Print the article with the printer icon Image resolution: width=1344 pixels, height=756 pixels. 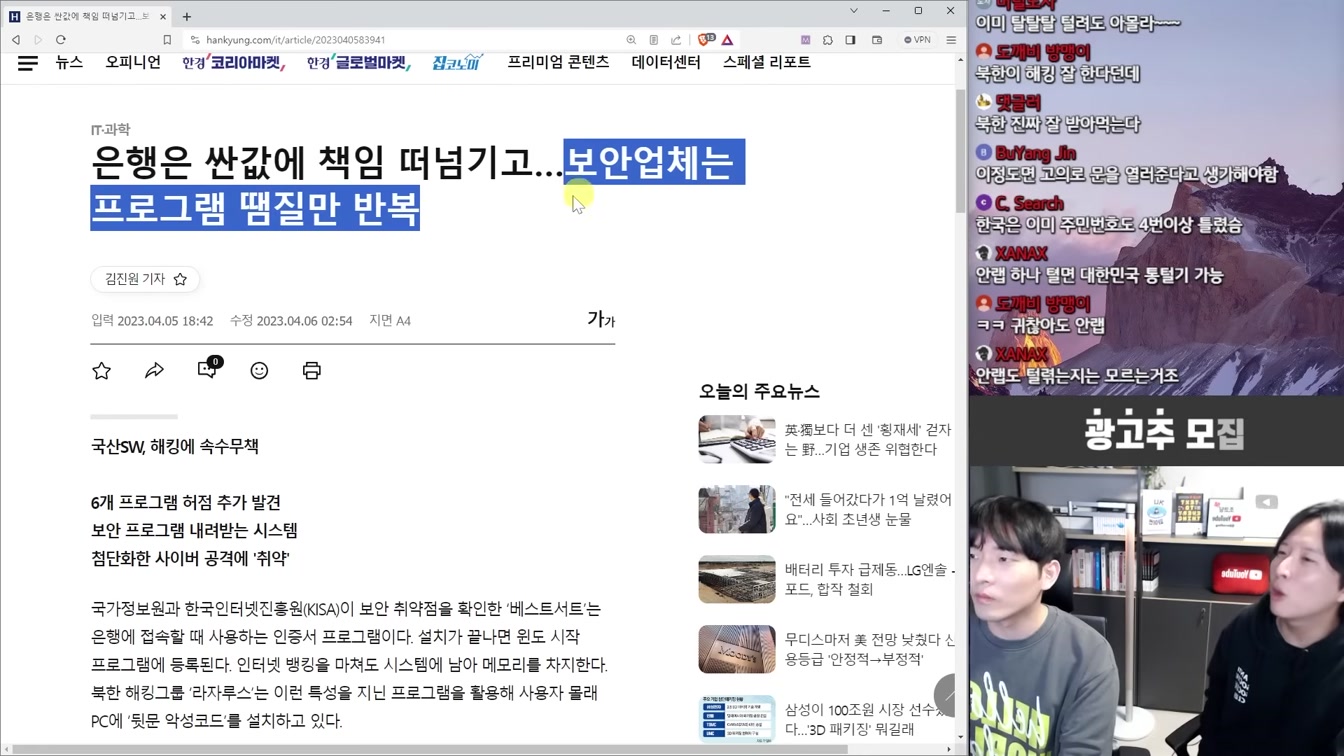(x=312, y=371)
